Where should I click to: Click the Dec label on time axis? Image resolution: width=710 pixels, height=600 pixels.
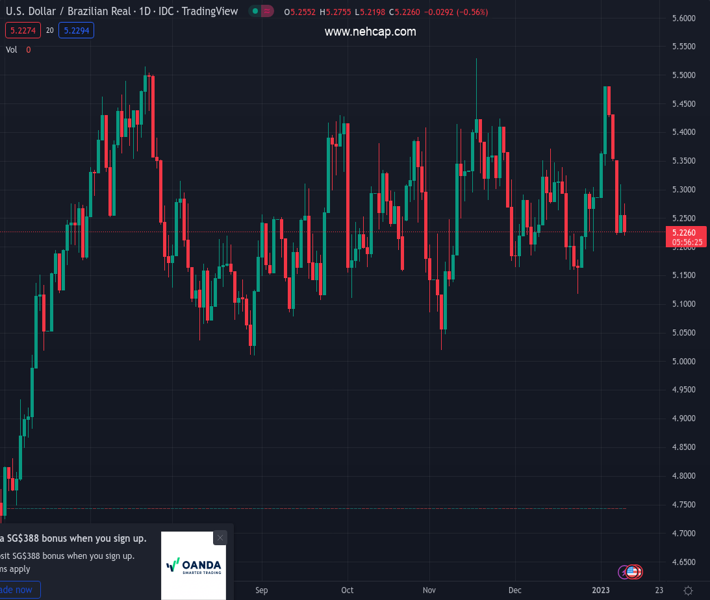tap(514, 591)
